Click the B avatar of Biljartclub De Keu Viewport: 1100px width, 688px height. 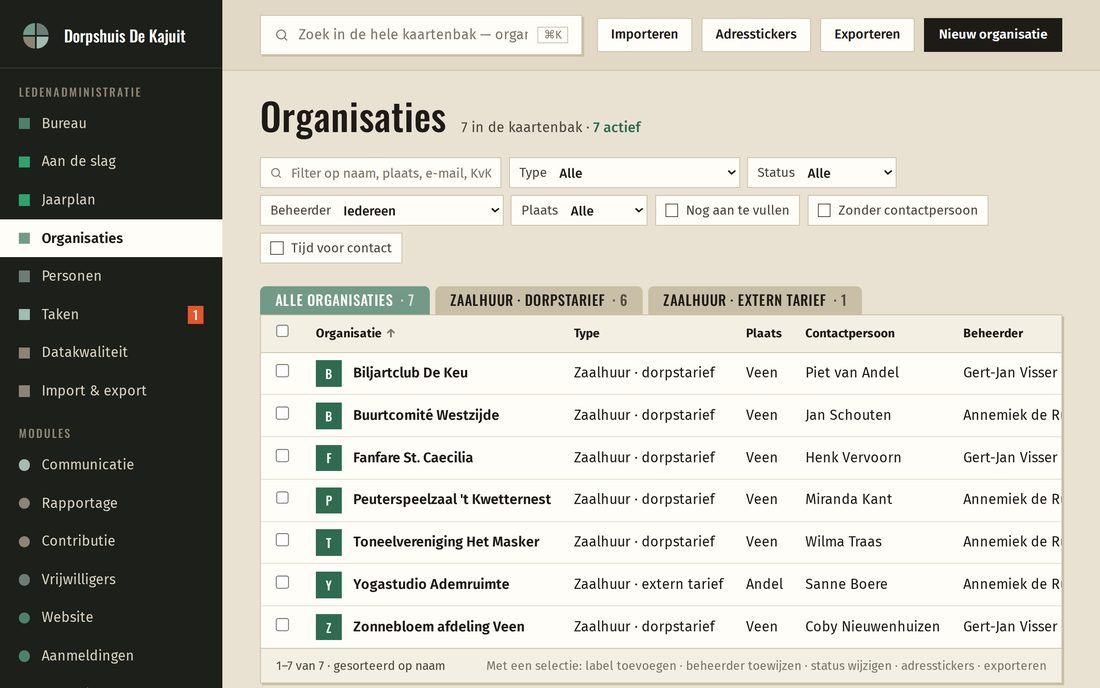click(328, 374)
